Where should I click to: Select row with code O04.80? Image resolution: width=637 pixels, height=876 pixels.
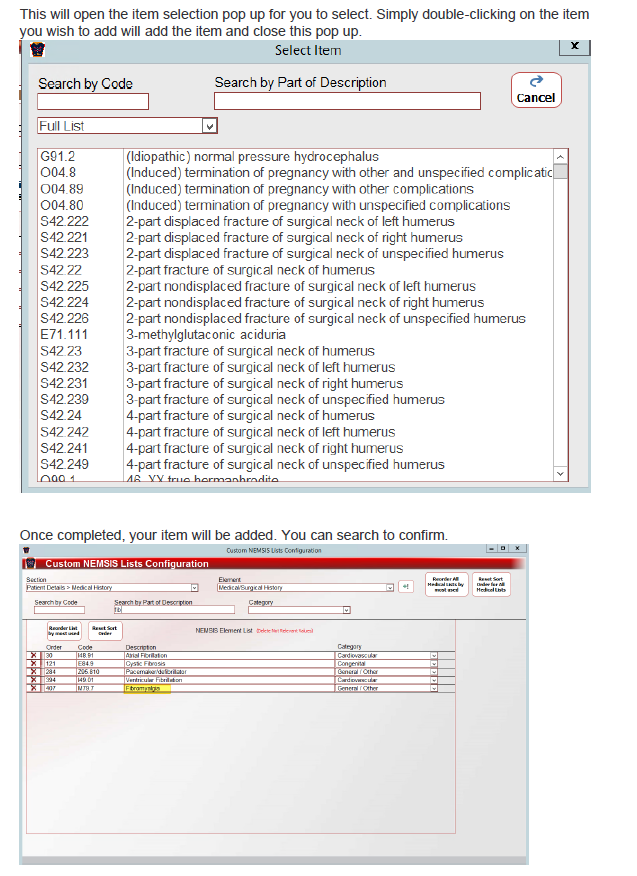295,205
